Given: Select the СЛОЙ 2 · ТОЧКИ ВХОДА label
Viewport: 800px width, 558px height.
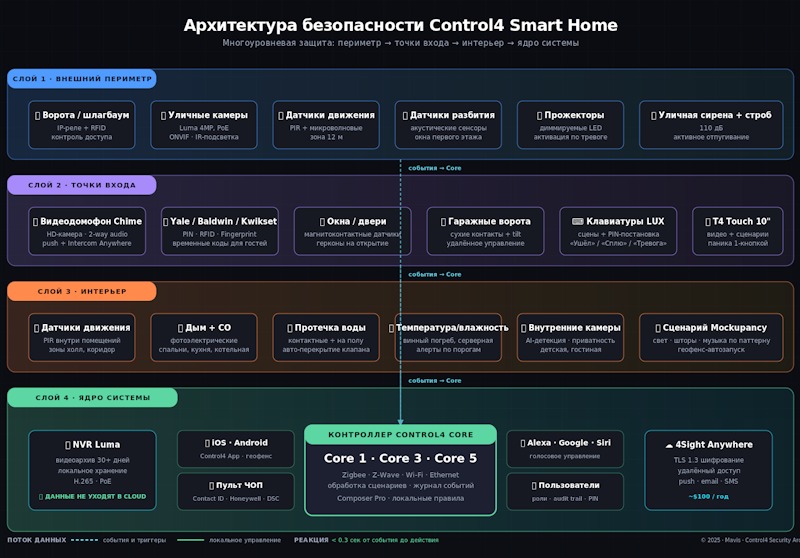Looking at the screenshot, I should [x=82, y=185].
